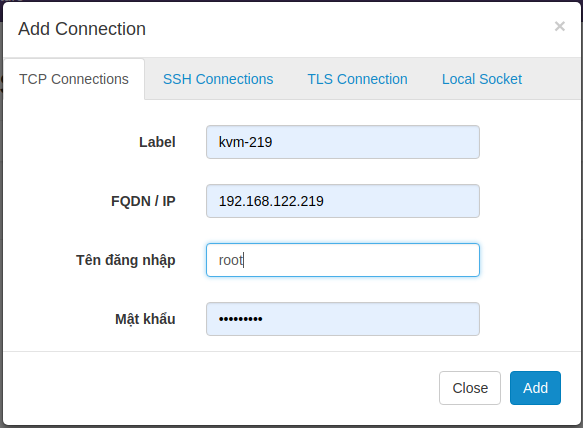This screenshot has width=583, height=428.
Task: Click the bold "Label" field caption
Action: [157, 142]
